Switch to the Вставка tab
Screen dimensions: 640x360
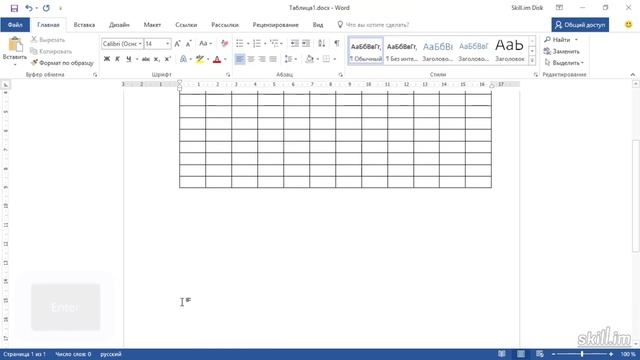pyautogui.click(x=84, y=24)
